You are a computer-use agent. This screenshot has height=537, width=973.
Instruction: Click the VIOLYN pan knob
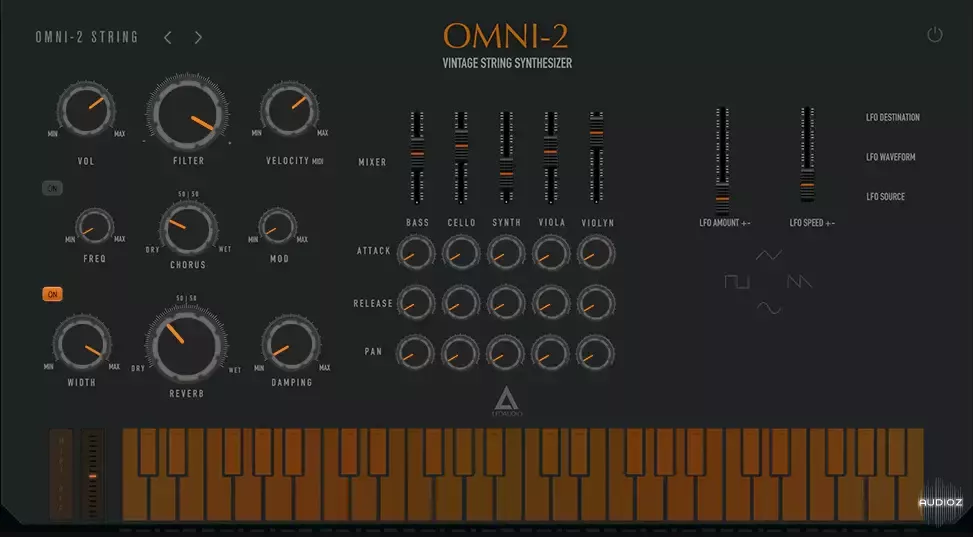pyautogui.click(x=595, y=353)
